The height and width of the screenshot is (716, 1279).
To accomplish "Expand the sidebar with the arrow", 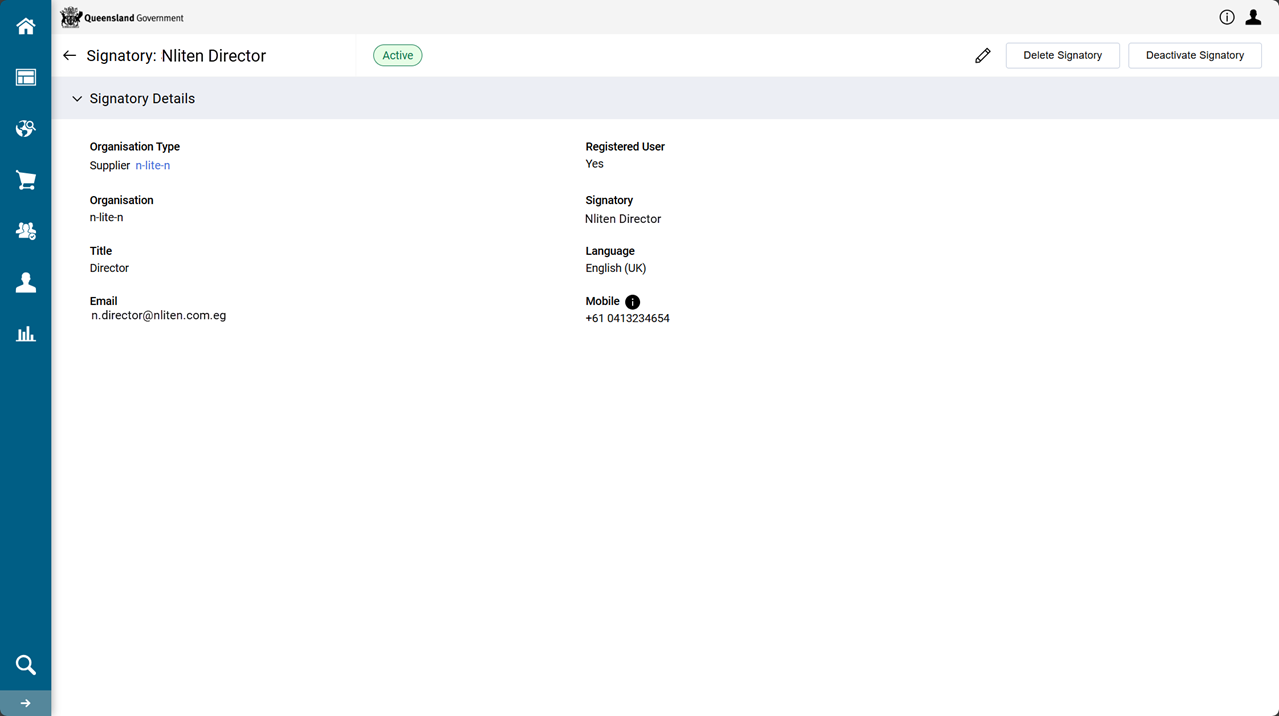I will point(26,704).
